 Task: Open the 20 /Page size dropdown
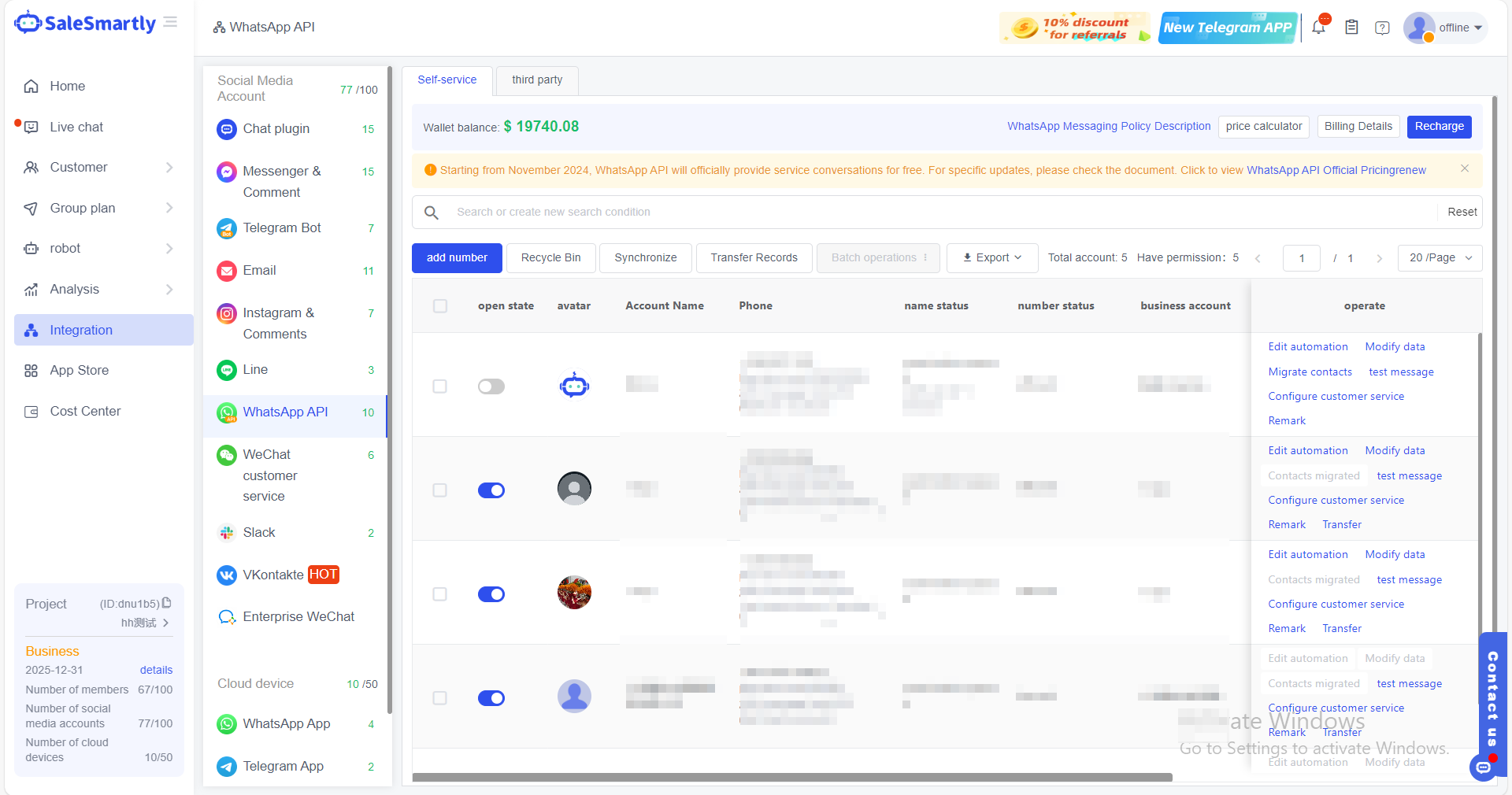pyautogui.click(x=1440, y=258)
